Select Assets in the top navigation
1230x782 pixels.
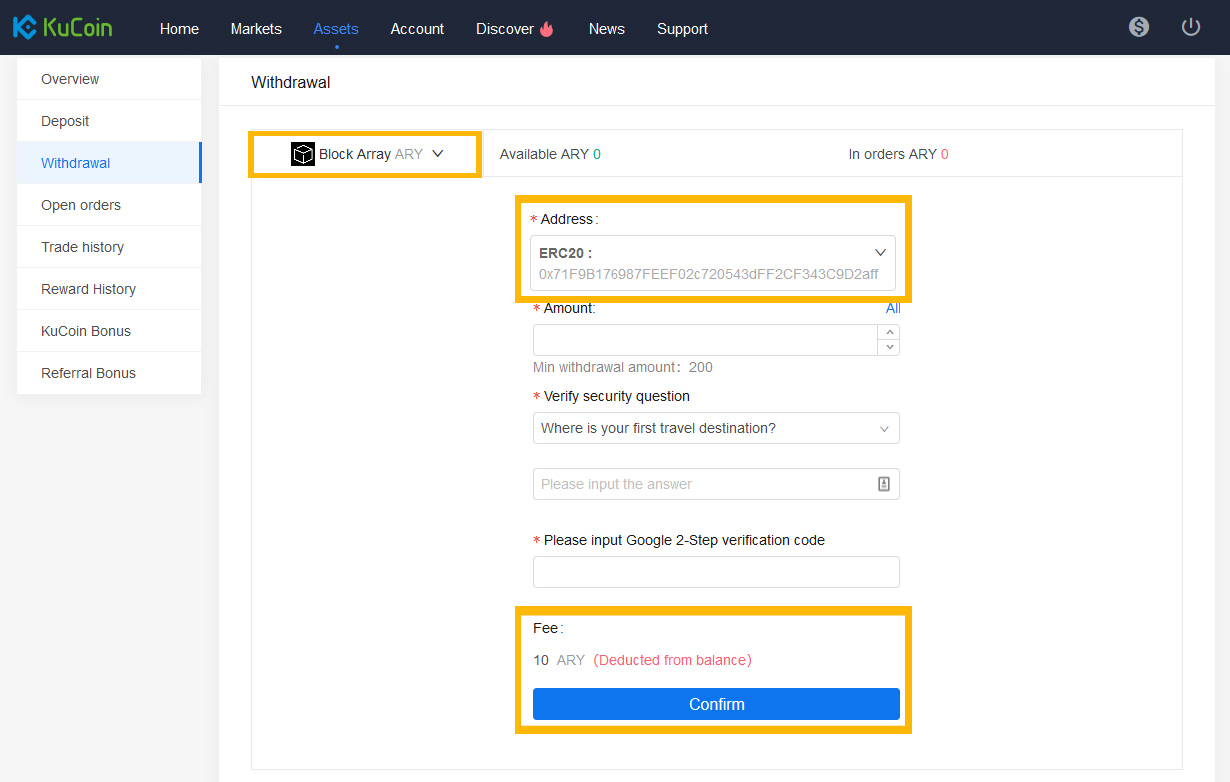coord(336,29)
